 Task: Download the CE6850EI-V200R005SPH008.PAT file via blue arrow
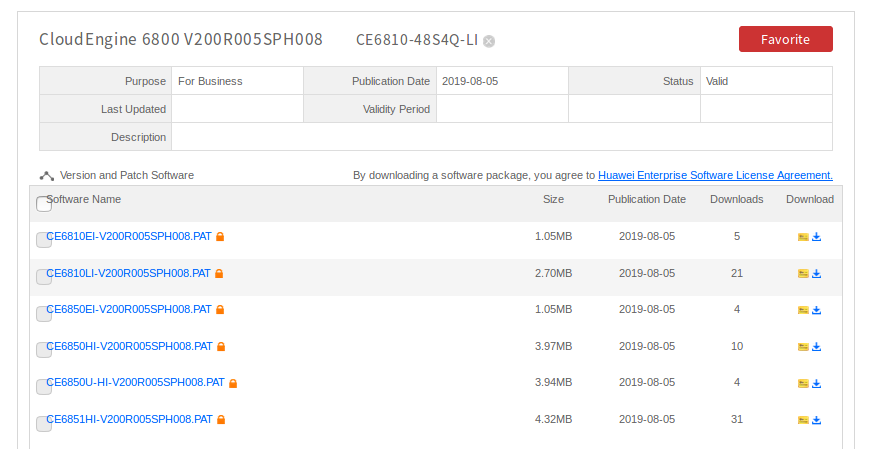(816, 310)
